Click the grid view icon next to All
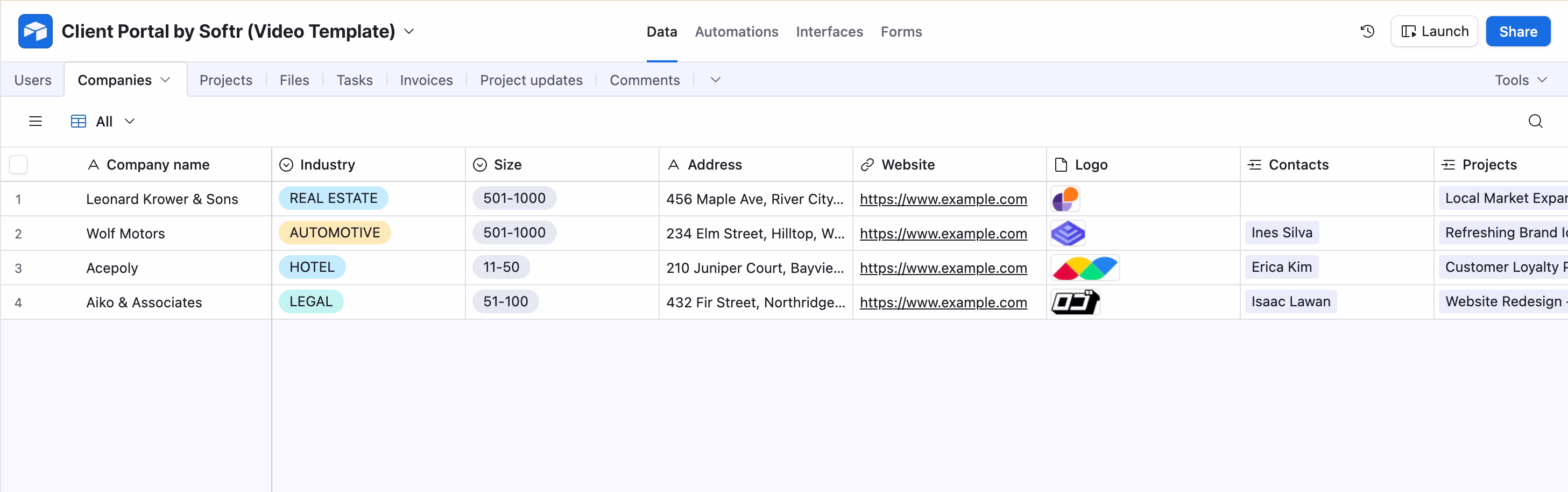This screenshot has width=1568, height=492. tap(78, 121)
